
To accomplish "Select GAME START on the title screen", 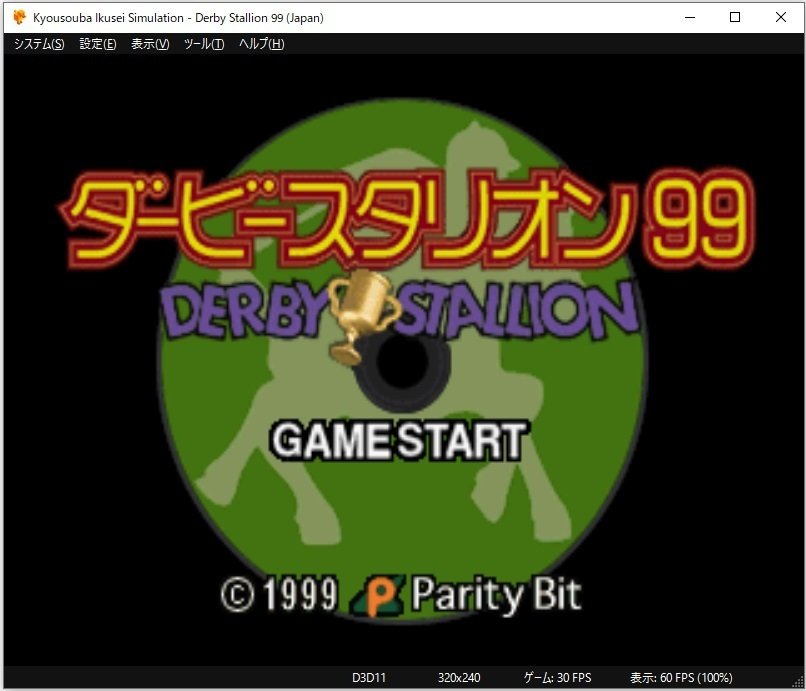I will click(x=400, y=438).
